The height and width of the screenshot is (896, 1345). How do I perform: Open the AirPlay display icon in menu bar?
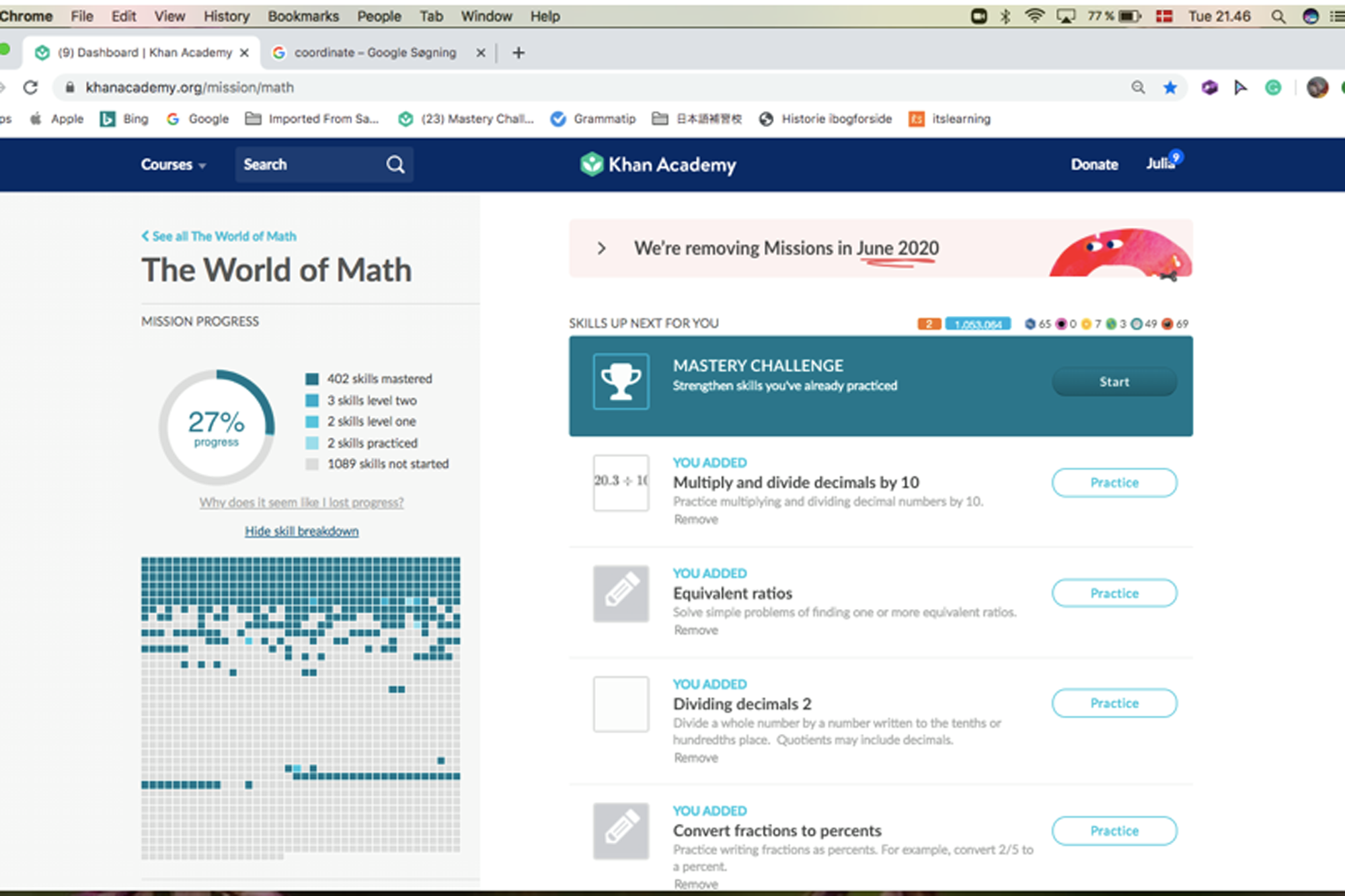click(1066, 16)
